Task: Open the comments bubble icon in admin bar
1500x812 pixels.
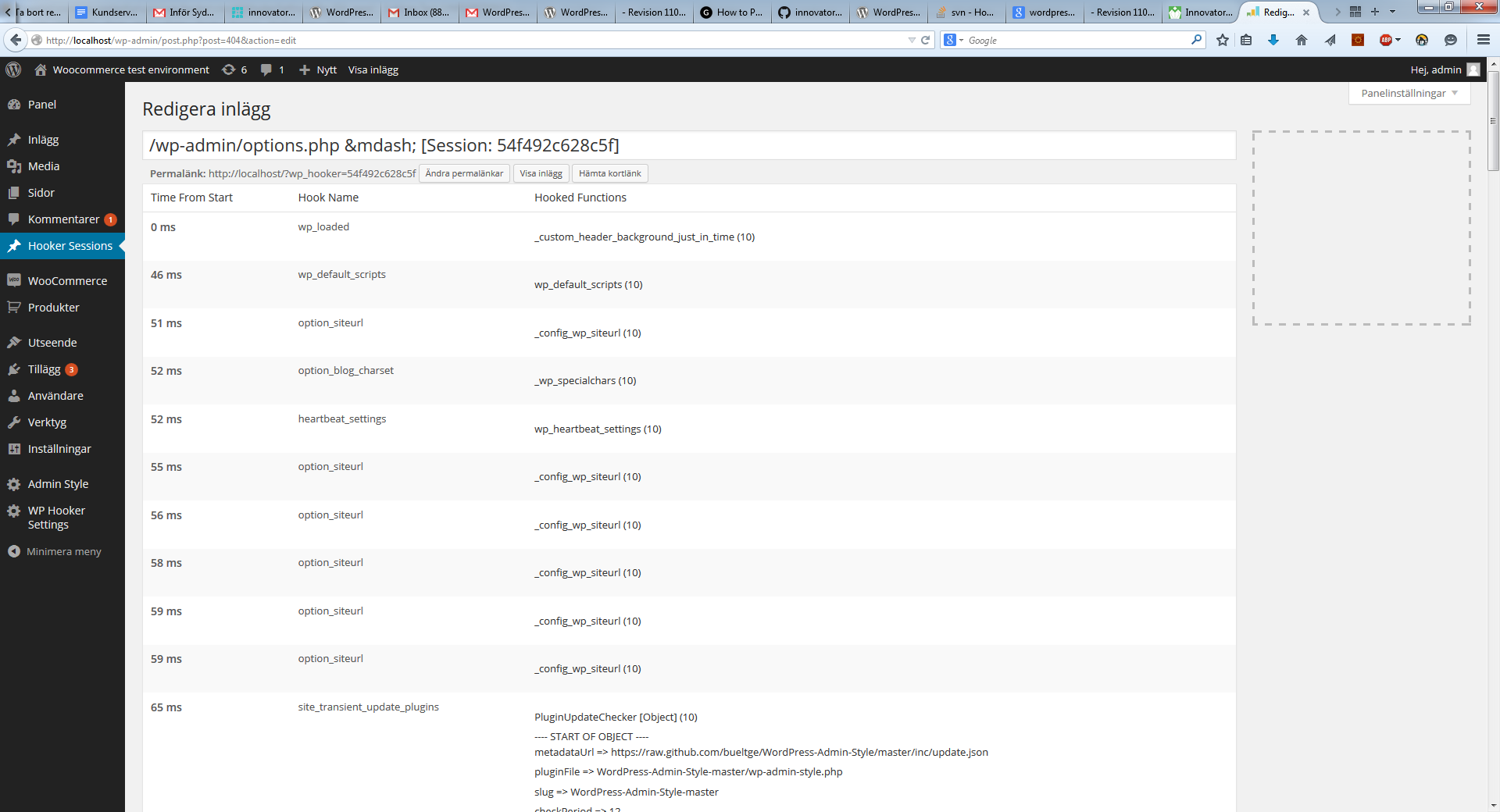Action: tap(266, 69)
